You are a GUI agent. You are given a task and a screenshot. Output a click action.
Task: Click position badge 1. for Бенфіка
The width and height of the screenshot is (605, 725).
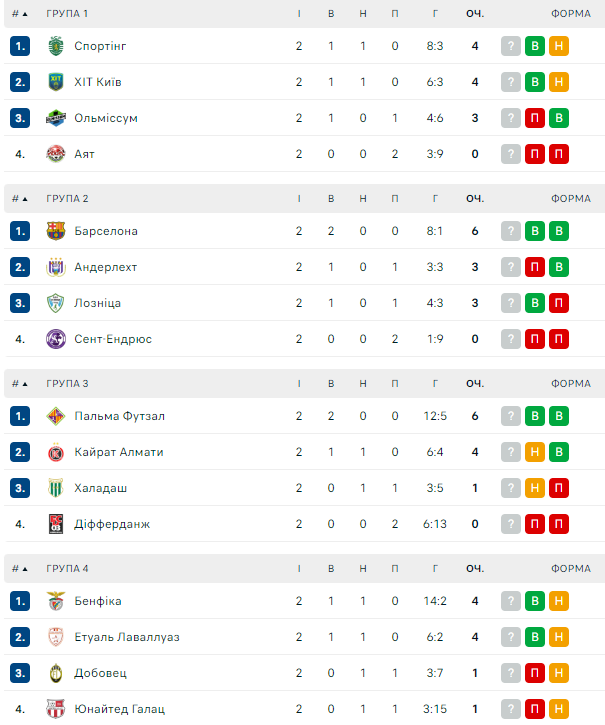click(20, 601)
